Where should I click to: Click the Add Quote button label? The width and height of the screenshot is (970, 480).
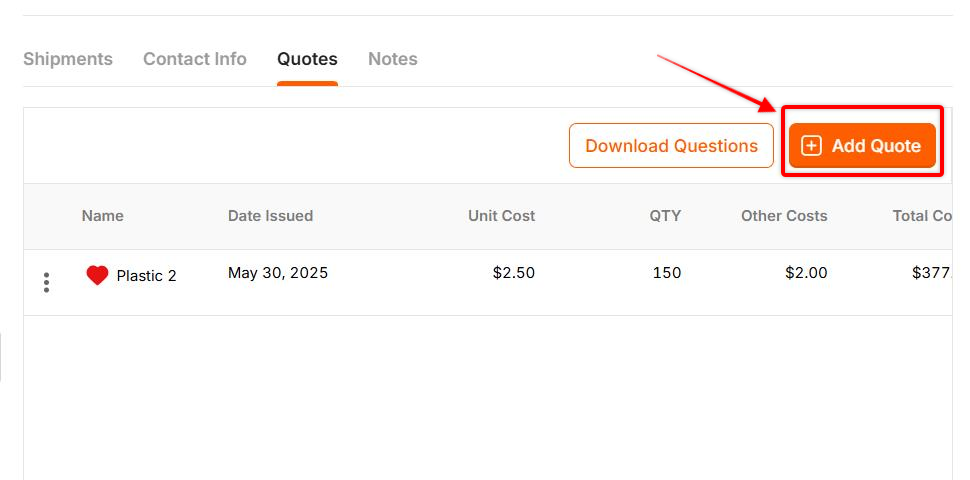876,146
